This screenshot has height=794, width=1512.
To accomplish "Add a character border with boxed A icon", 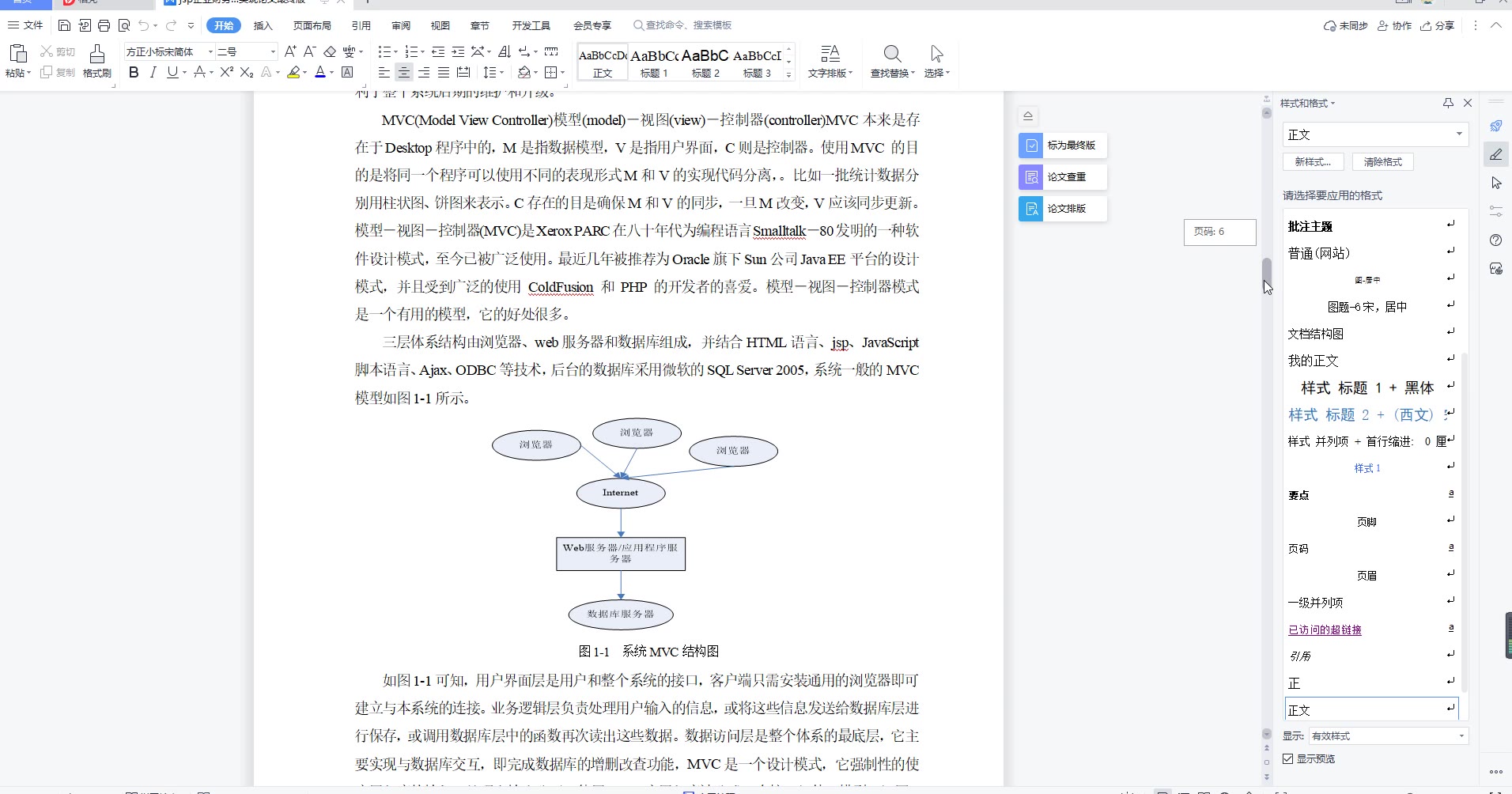I will [x=347, y=72].
